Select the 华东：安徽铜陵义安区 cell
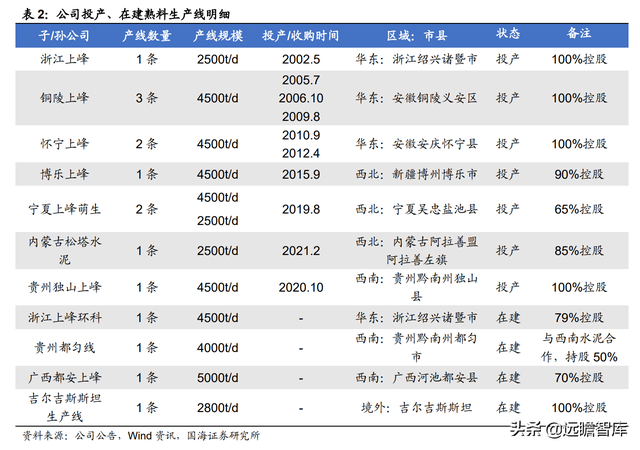This screenshot has width=640, height=450. tap(416, 98)
